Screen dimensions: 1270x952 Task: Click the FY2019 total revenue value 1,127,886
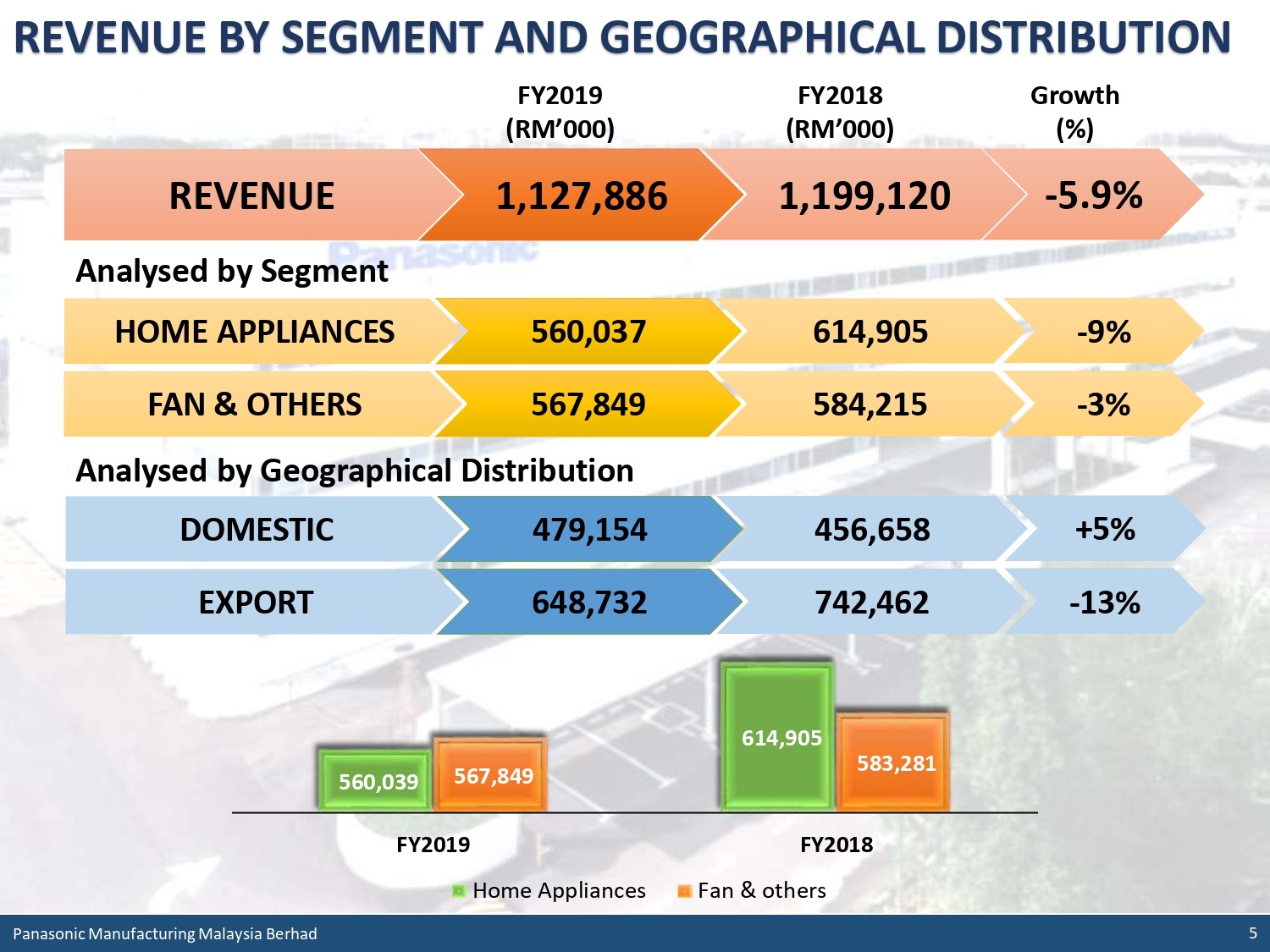click(x=581, y=195)
